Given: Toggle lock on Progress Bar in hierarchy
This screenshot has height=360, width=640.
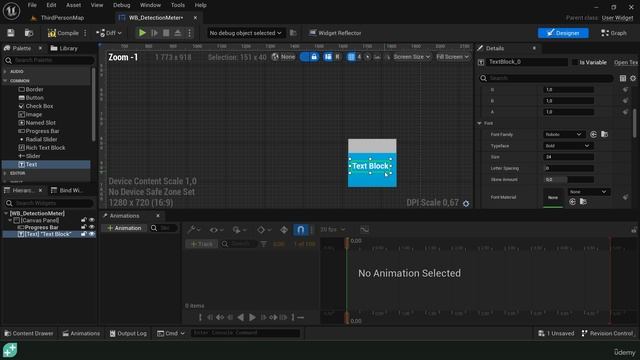Looking at the screenshot, I should pos(84,227).
